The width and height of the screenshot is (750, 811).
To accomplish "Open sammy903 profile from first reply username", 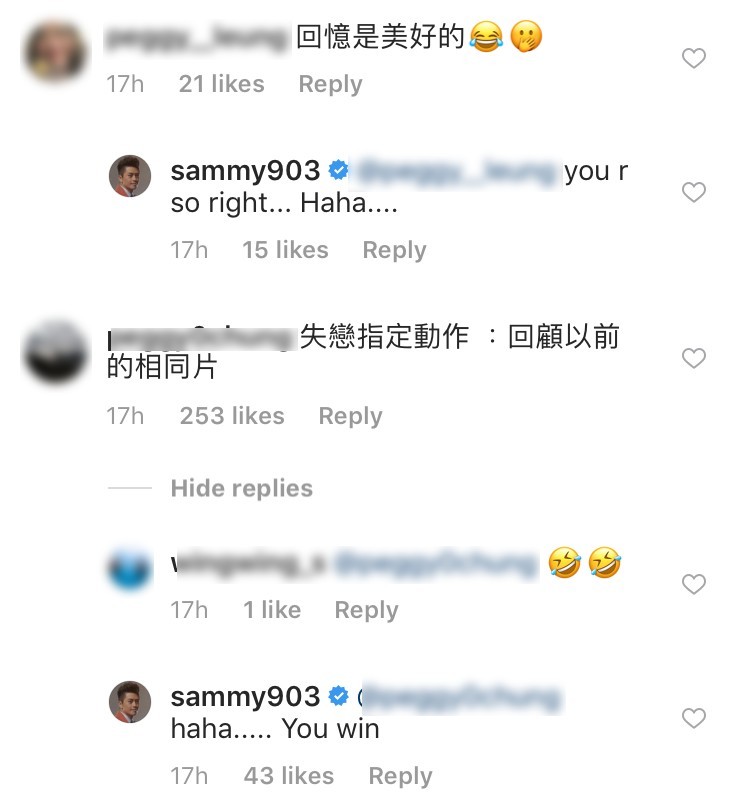I will click(x=245, y=171).
